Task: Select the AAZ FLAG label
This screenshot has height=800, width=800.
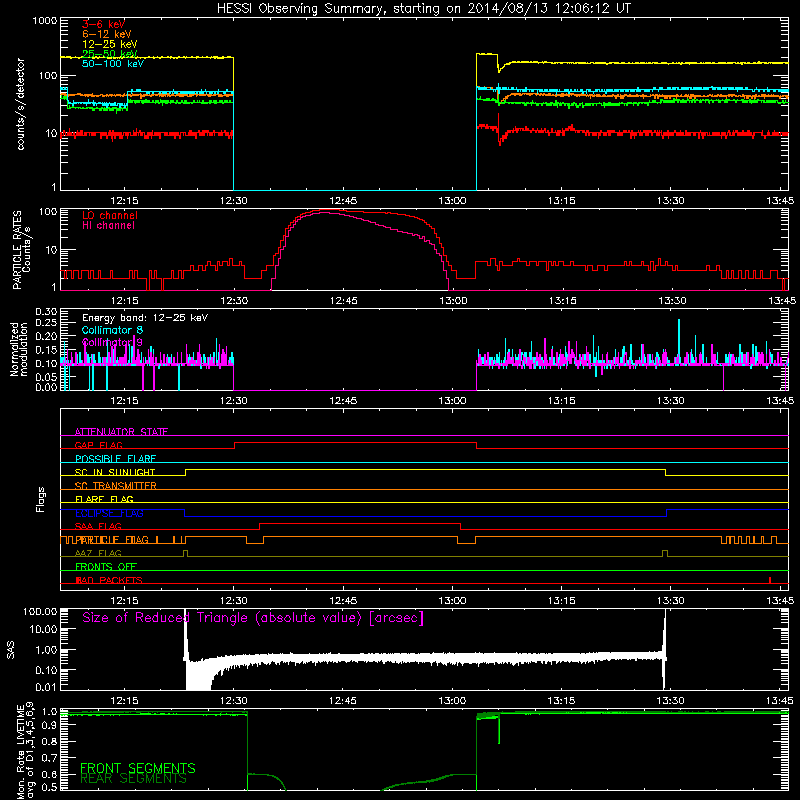Action: tap(98, 553)
